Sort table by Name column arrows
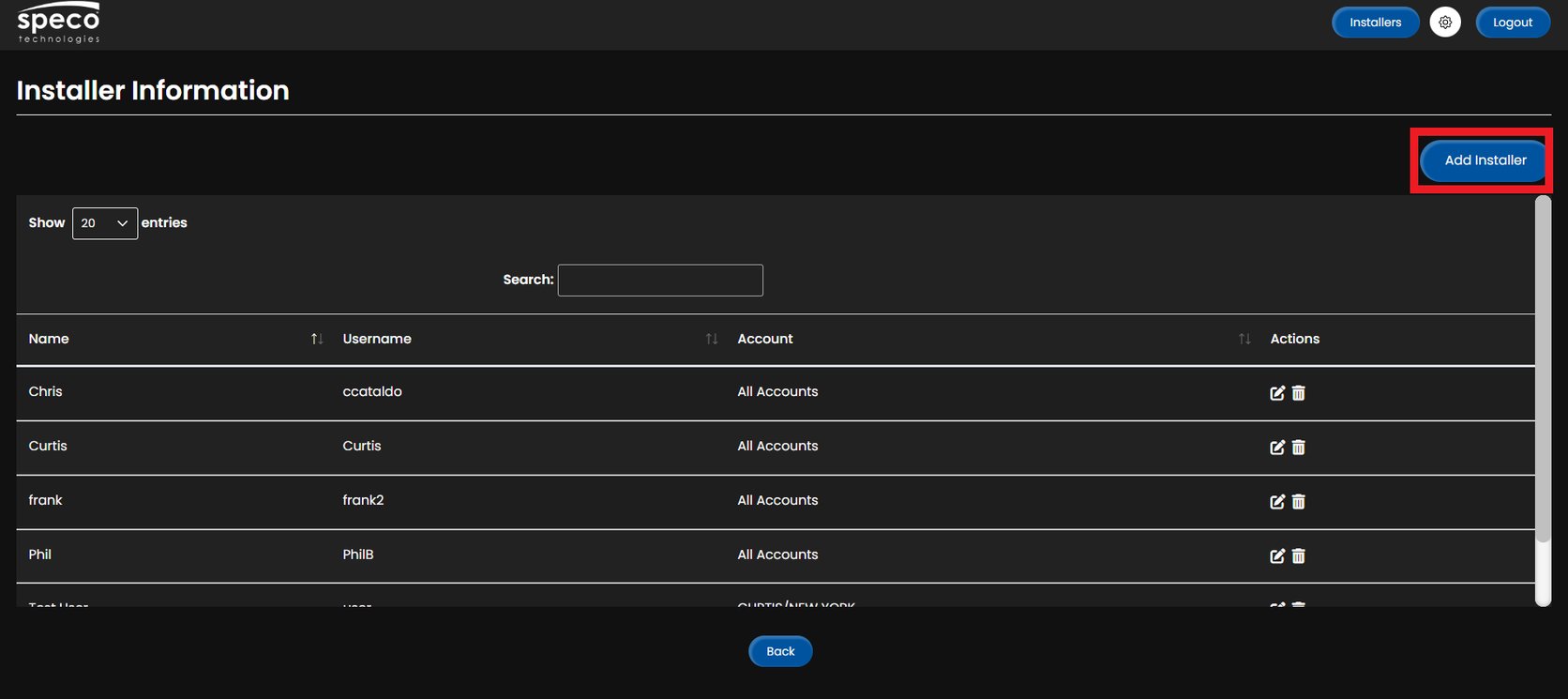Image resolution: width=1568 pixels, height=699 pixels. 317,339
